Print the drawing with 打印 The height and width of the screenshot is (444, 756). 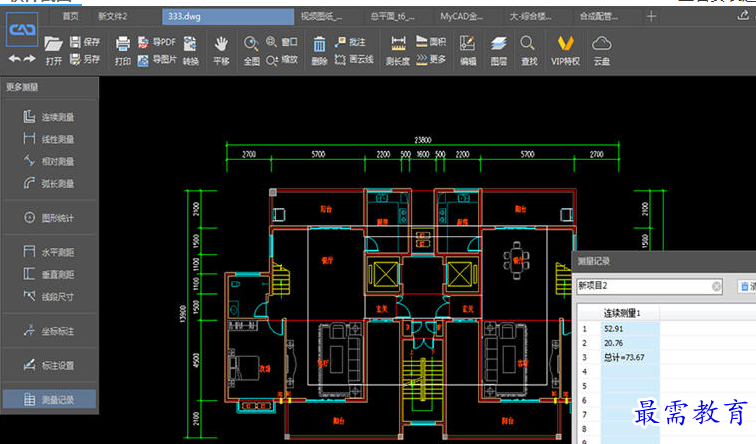pos(123,51)
